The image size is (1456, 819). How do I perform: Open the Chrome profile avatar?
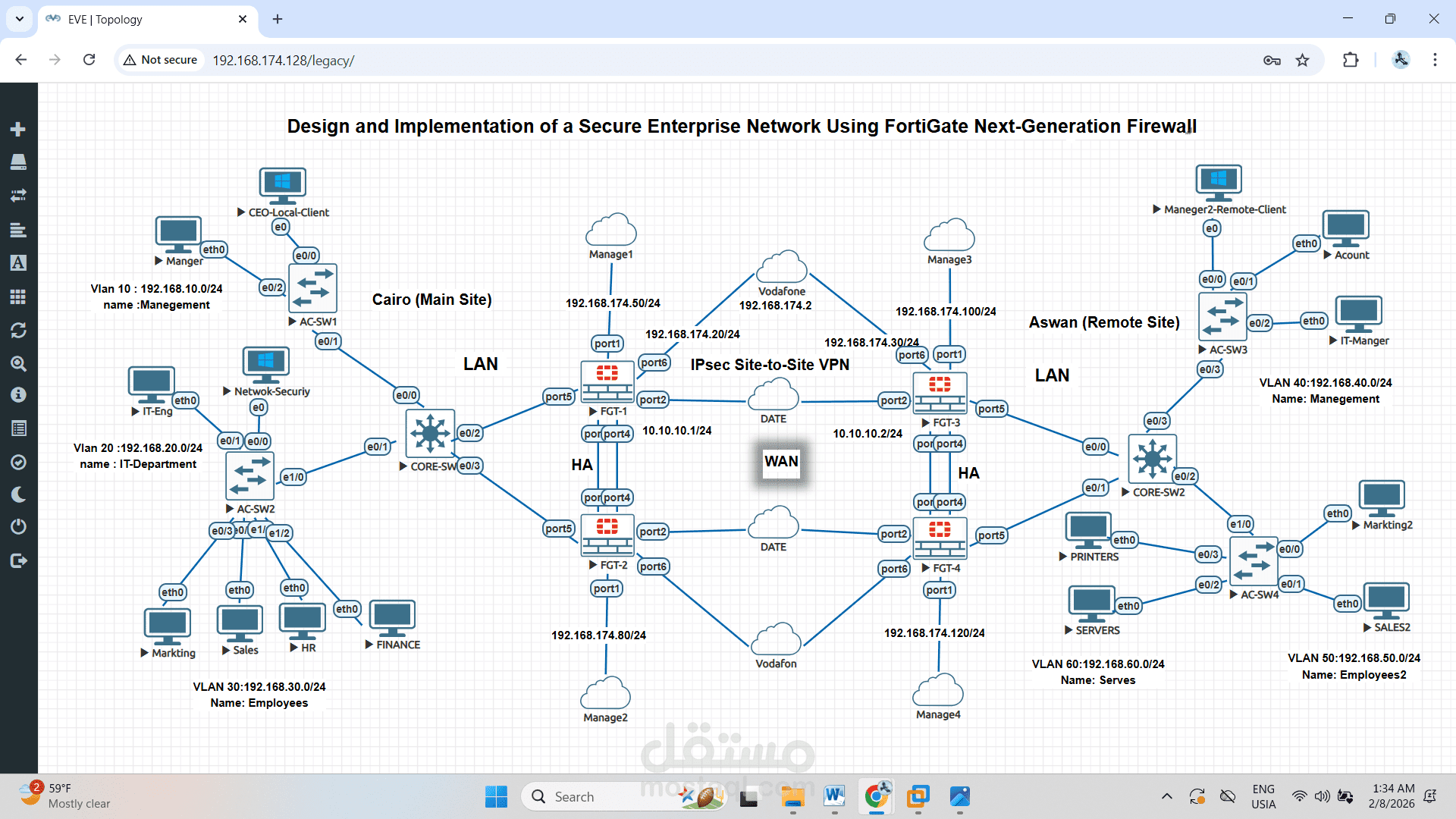click(x=1401, y=60)
